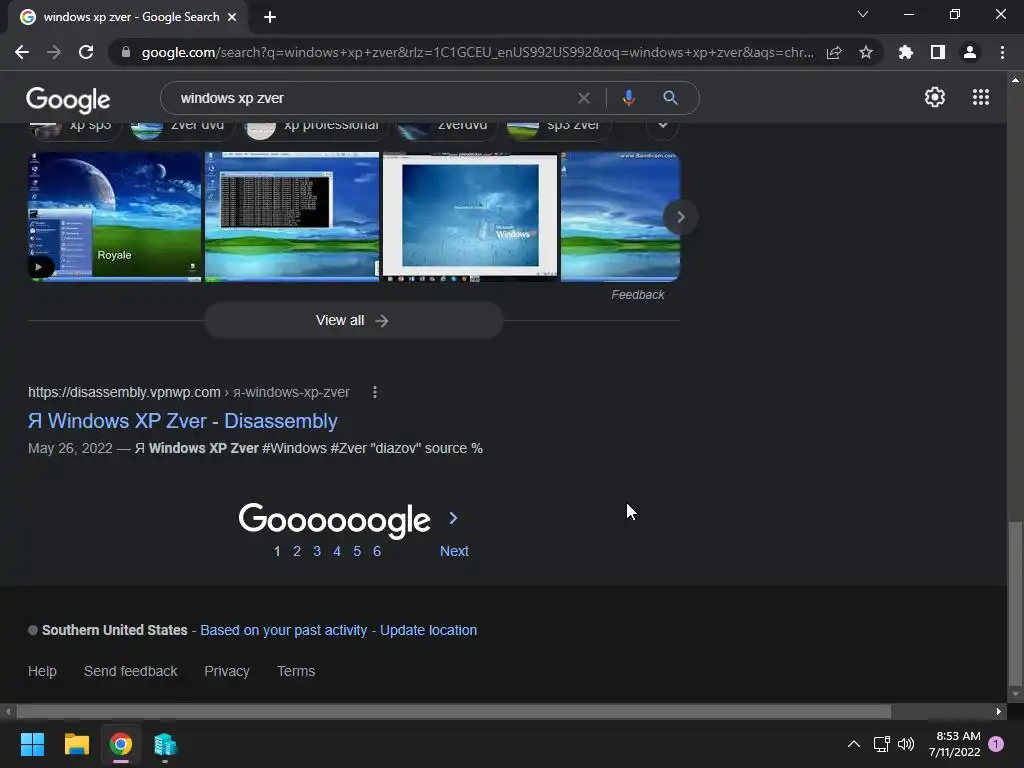
Task: Go to results page 6
Action: (x=377, y=551)
